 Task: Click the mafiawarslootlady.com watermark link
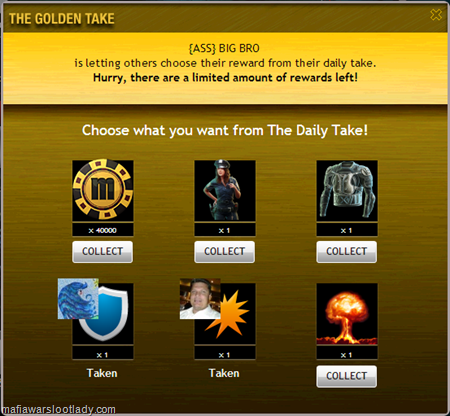point(58,409)
